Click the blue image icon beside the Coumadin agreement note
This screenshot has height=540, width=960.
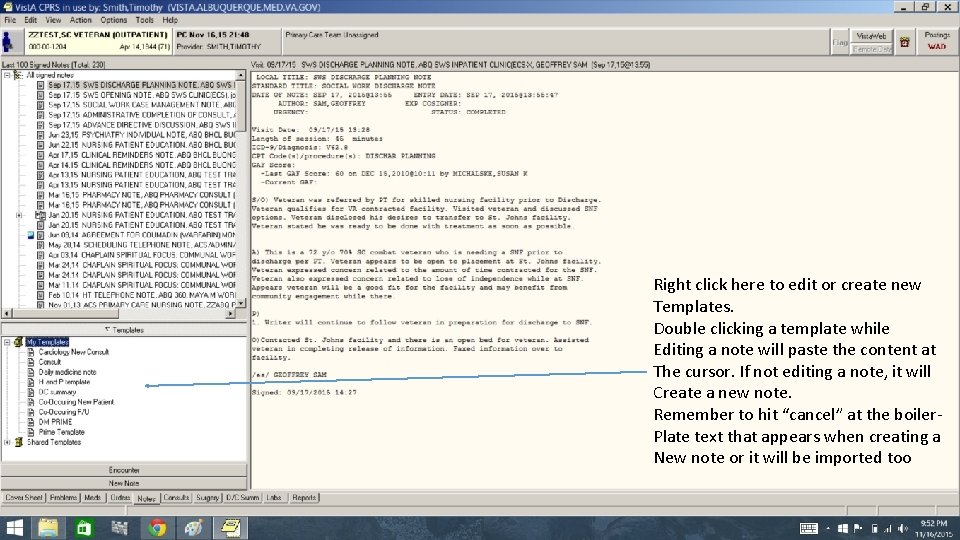point(31,235)
